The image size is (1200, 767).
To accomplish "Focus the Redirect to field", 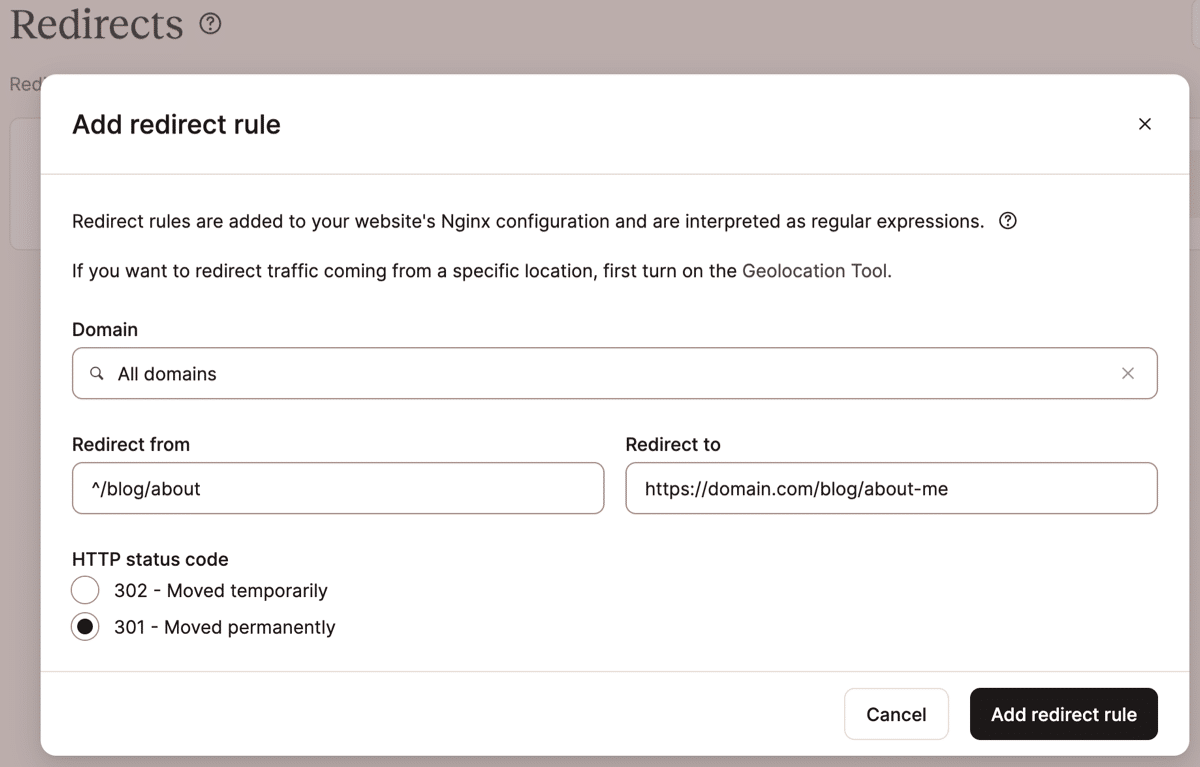I will 891,488.
